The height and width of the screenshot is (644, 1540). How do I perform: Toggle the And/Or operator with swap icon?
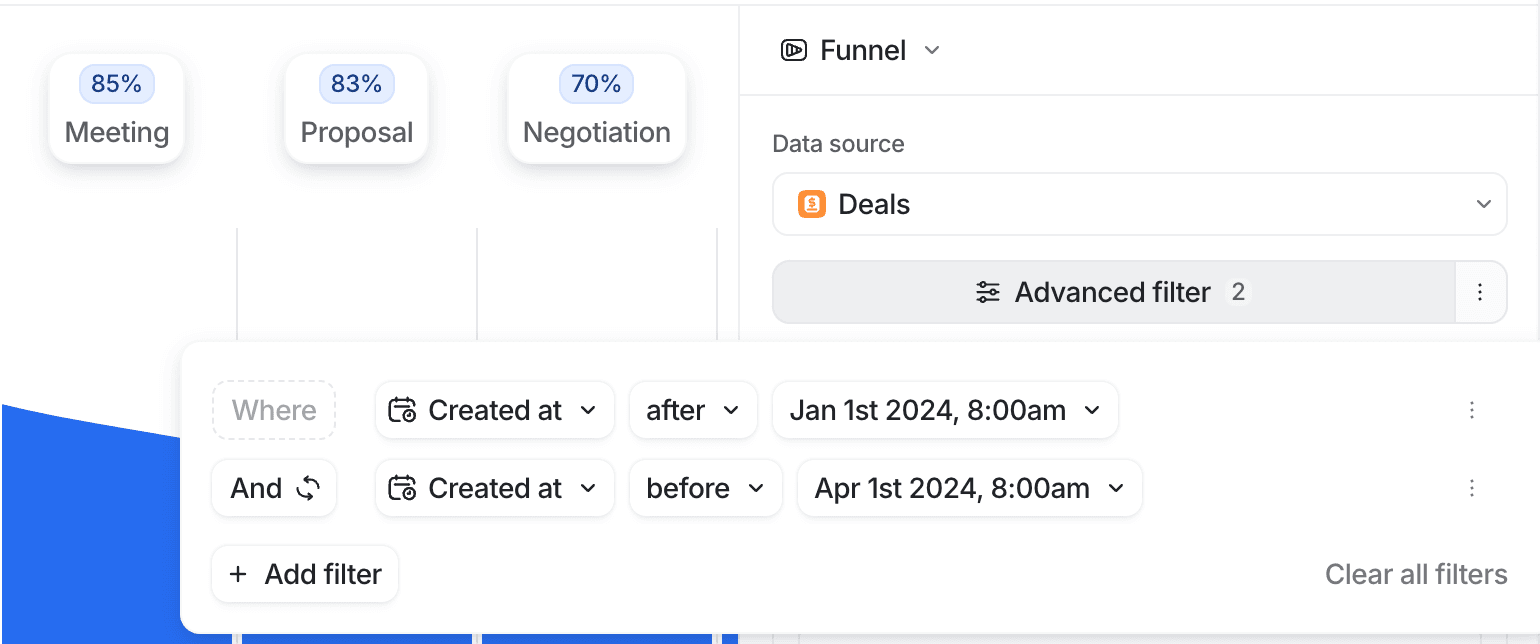[273, 488]
